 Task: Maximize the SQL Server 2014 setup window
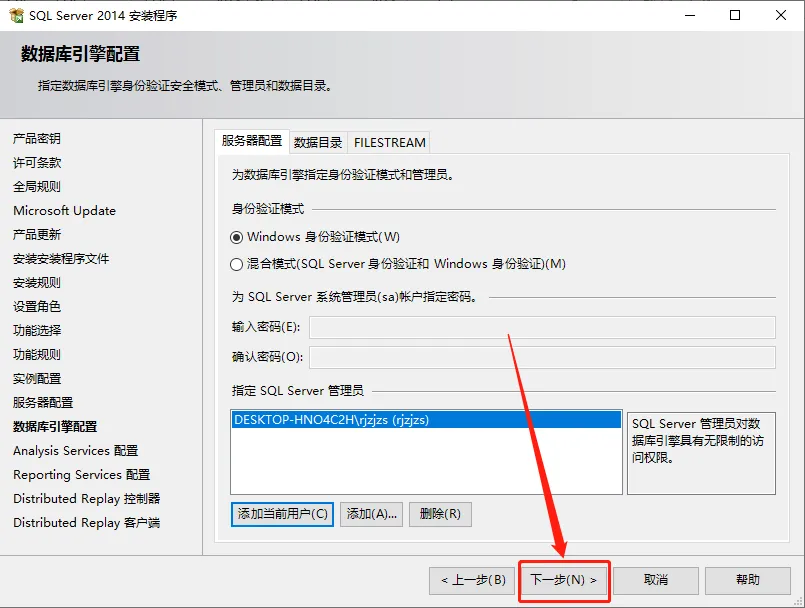pyautogui.click(x=735, y=15)
